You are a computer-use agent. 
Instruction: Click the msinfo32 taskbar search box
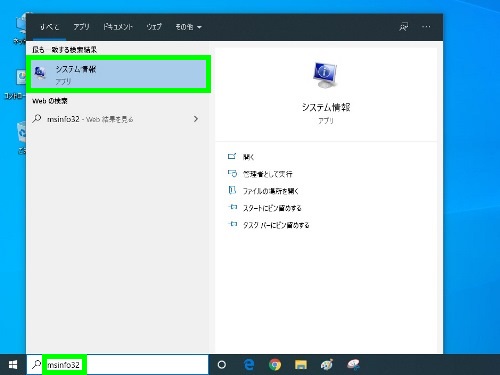tap(118, 365)
